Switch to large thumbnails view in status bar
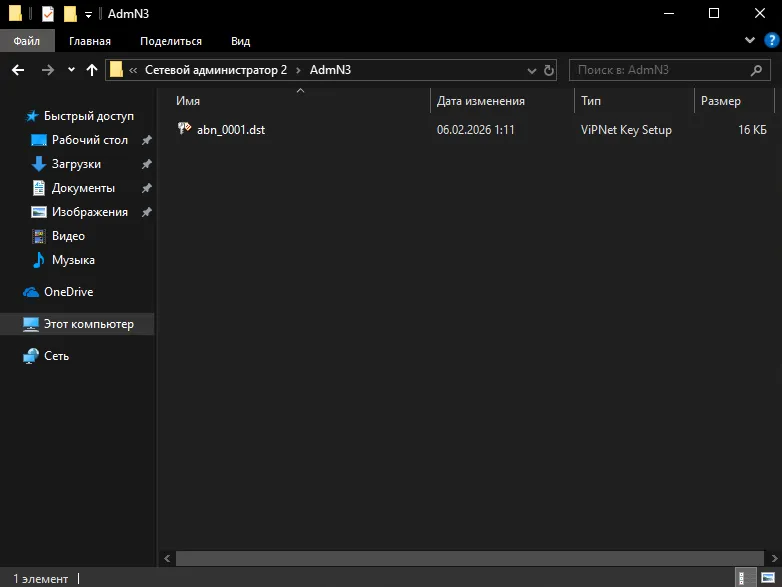 (768, 579)
